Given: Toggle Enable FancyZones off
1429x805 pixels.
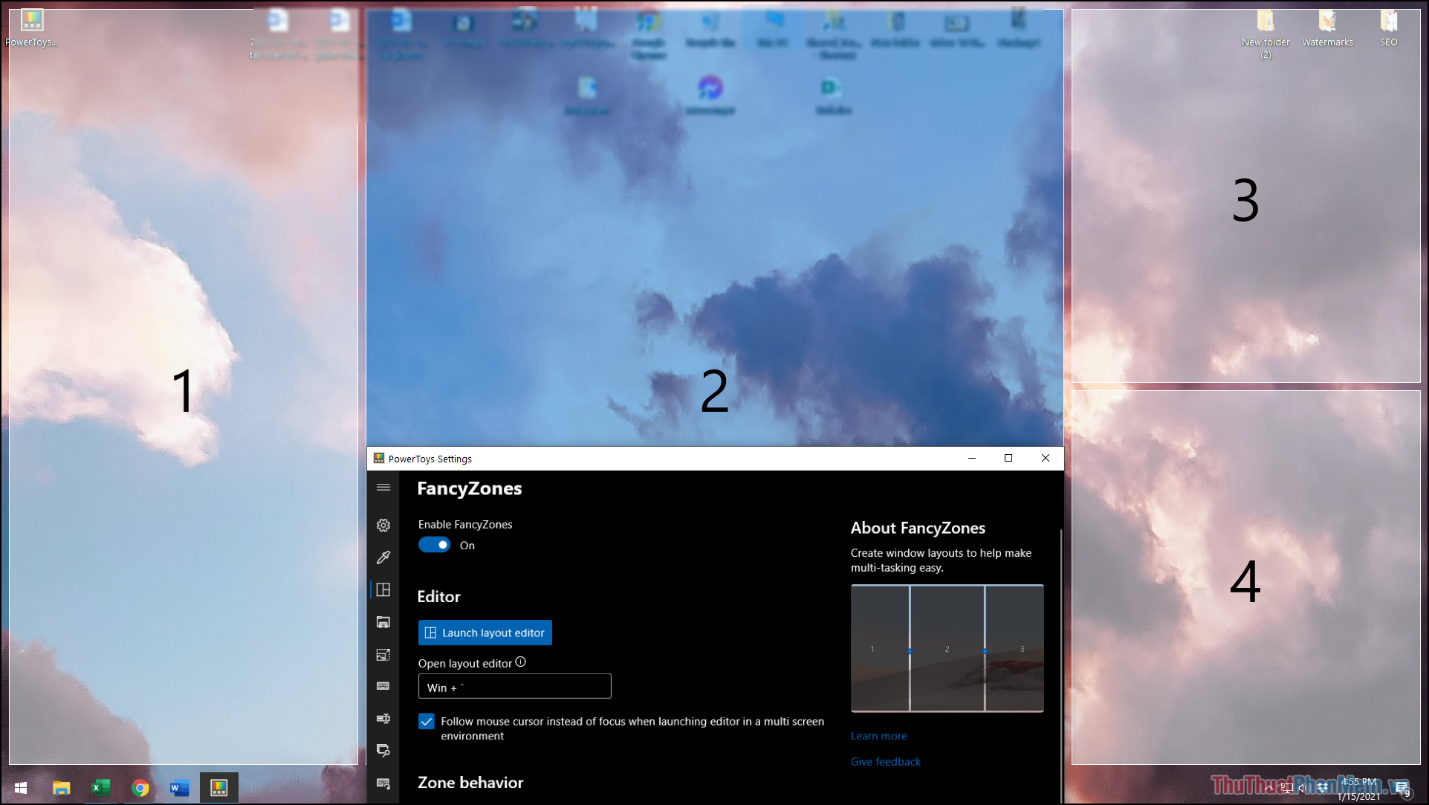Looking at the screenshot, I should pyautogui.click(x=433, y=545).
